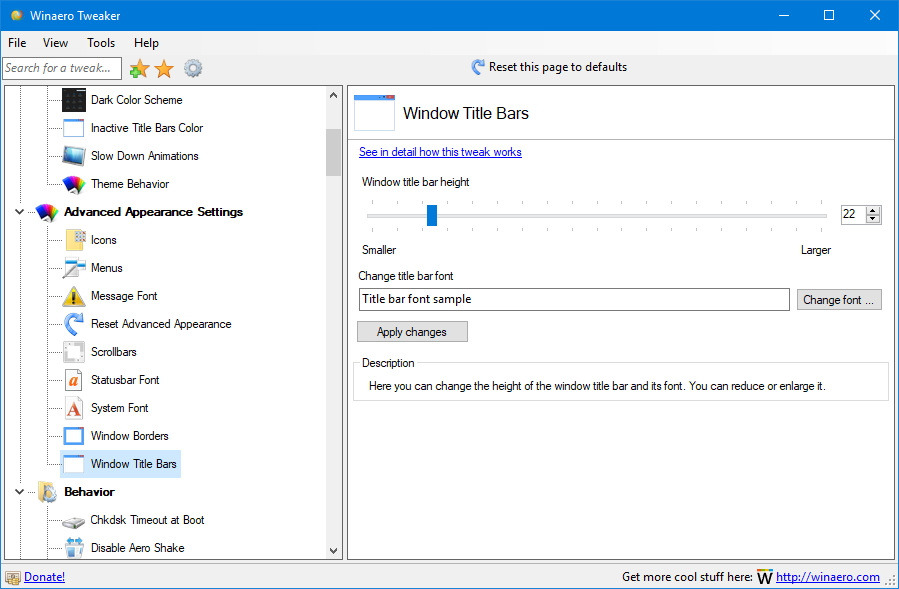Click the Statusbar Font icon
This screenshot has width=899, height=589.
(x=75, y=380)
